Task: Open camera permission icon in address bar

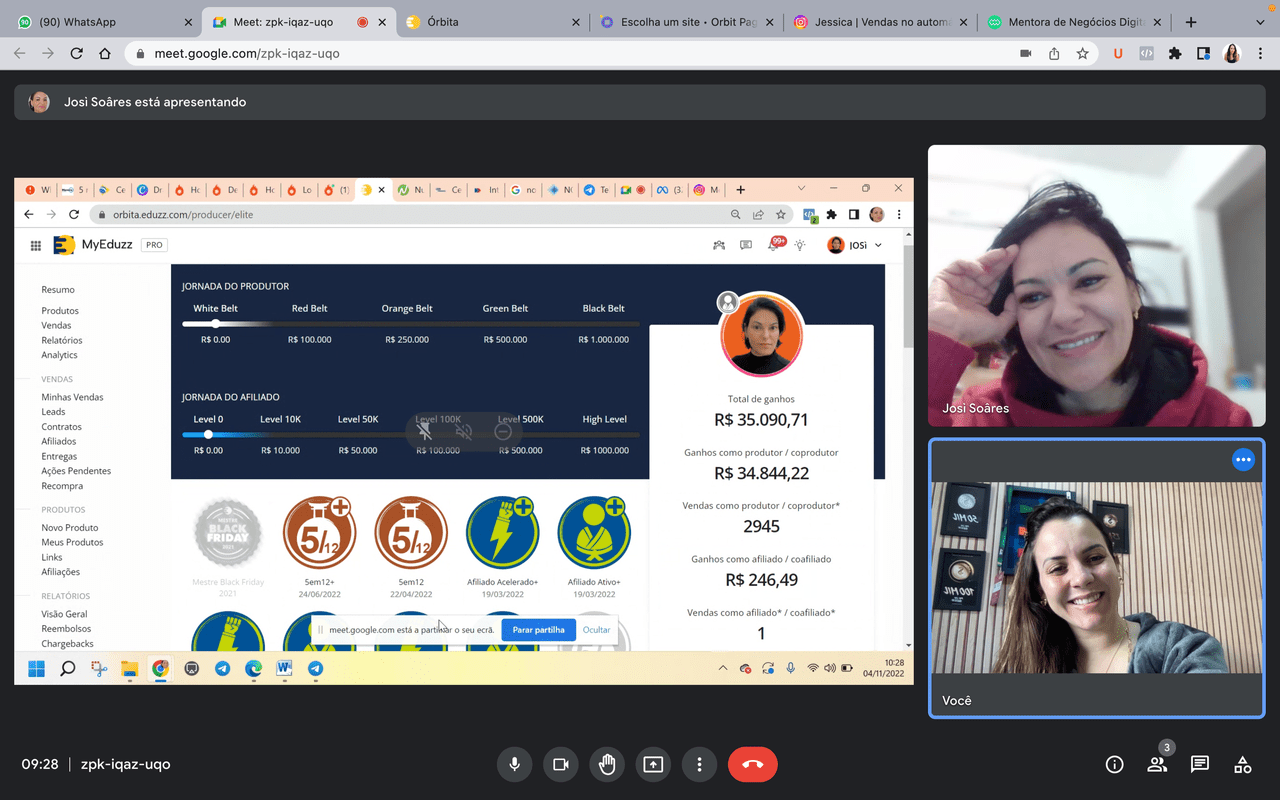Action: [1025, 54]
